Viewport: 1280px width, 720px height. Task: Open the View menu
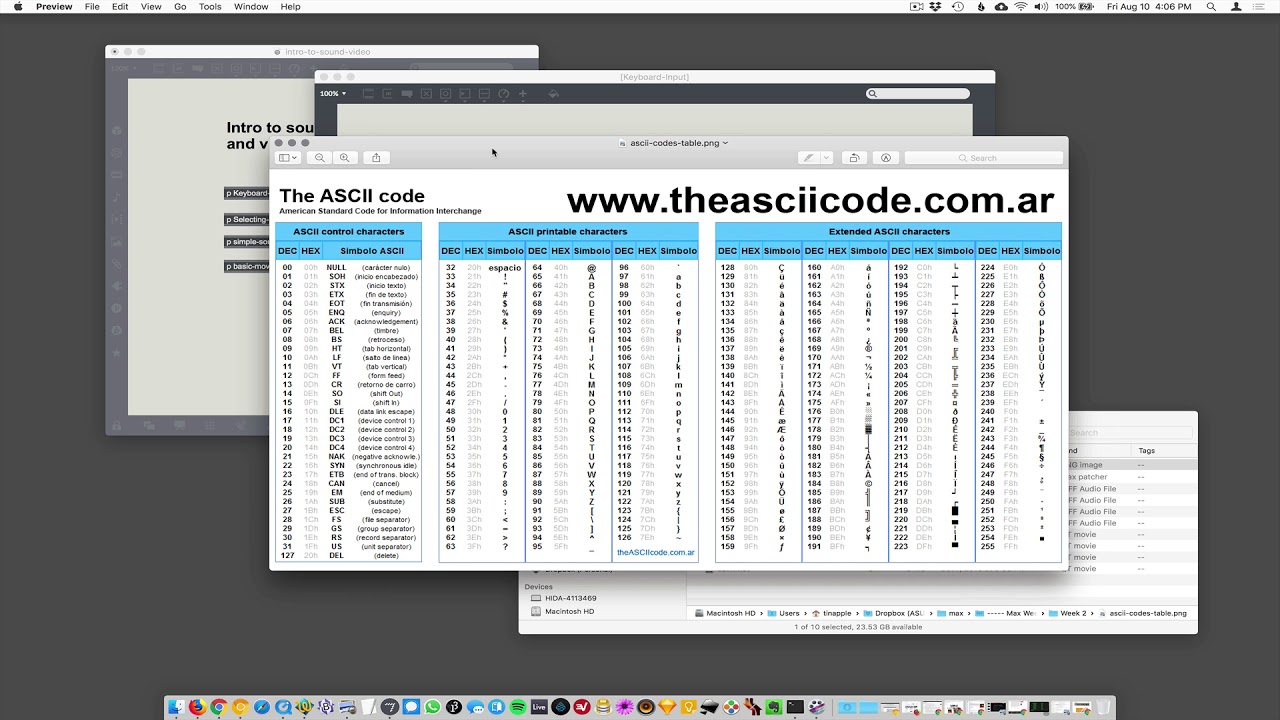151,7
